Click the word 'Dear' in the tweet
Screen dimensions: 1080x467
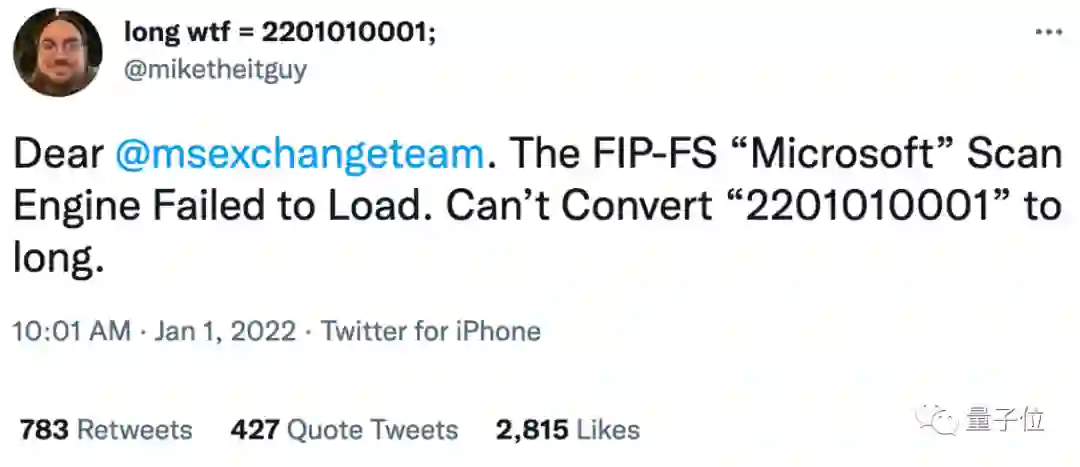click(58, 156)
